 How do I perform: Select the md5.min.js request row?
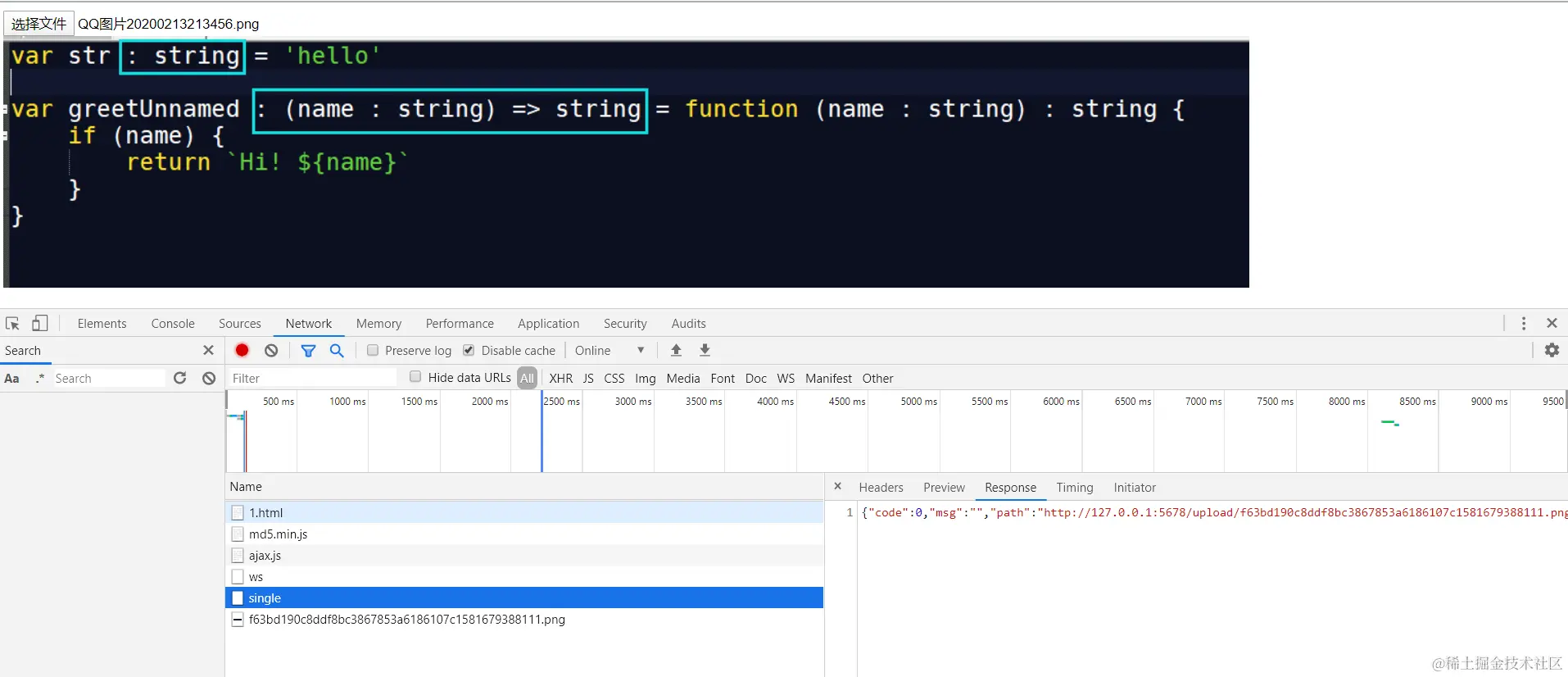(524, 534)
